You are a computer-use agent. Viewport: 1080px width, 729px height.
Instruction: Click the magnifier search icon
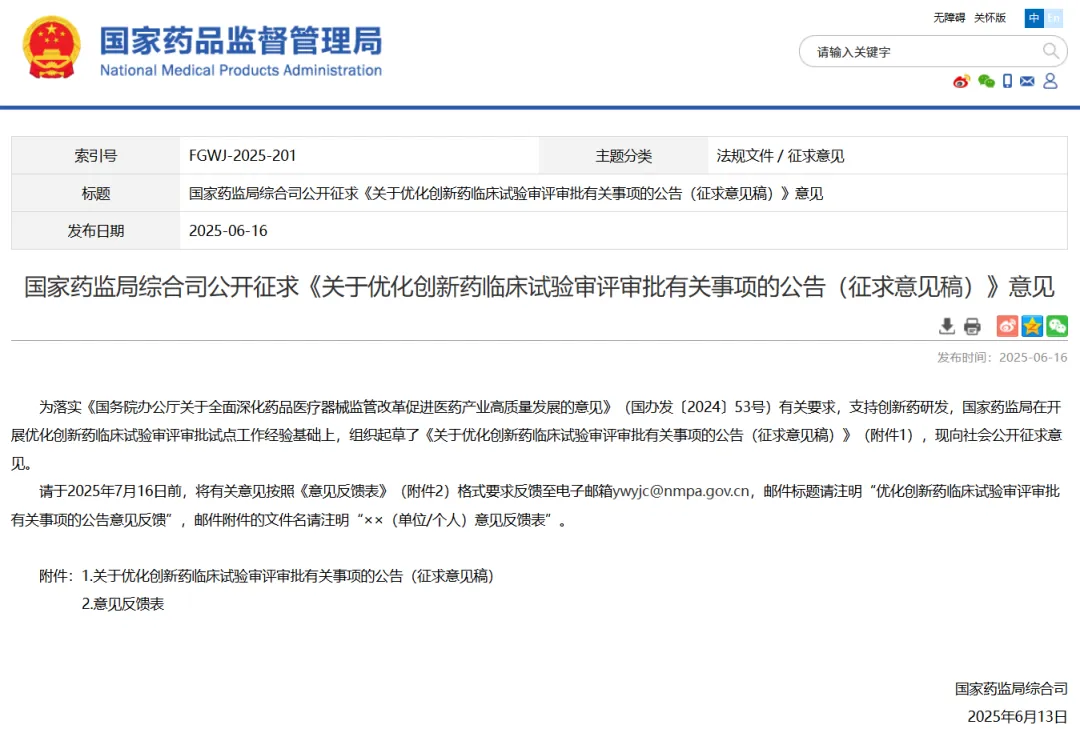1051,51
